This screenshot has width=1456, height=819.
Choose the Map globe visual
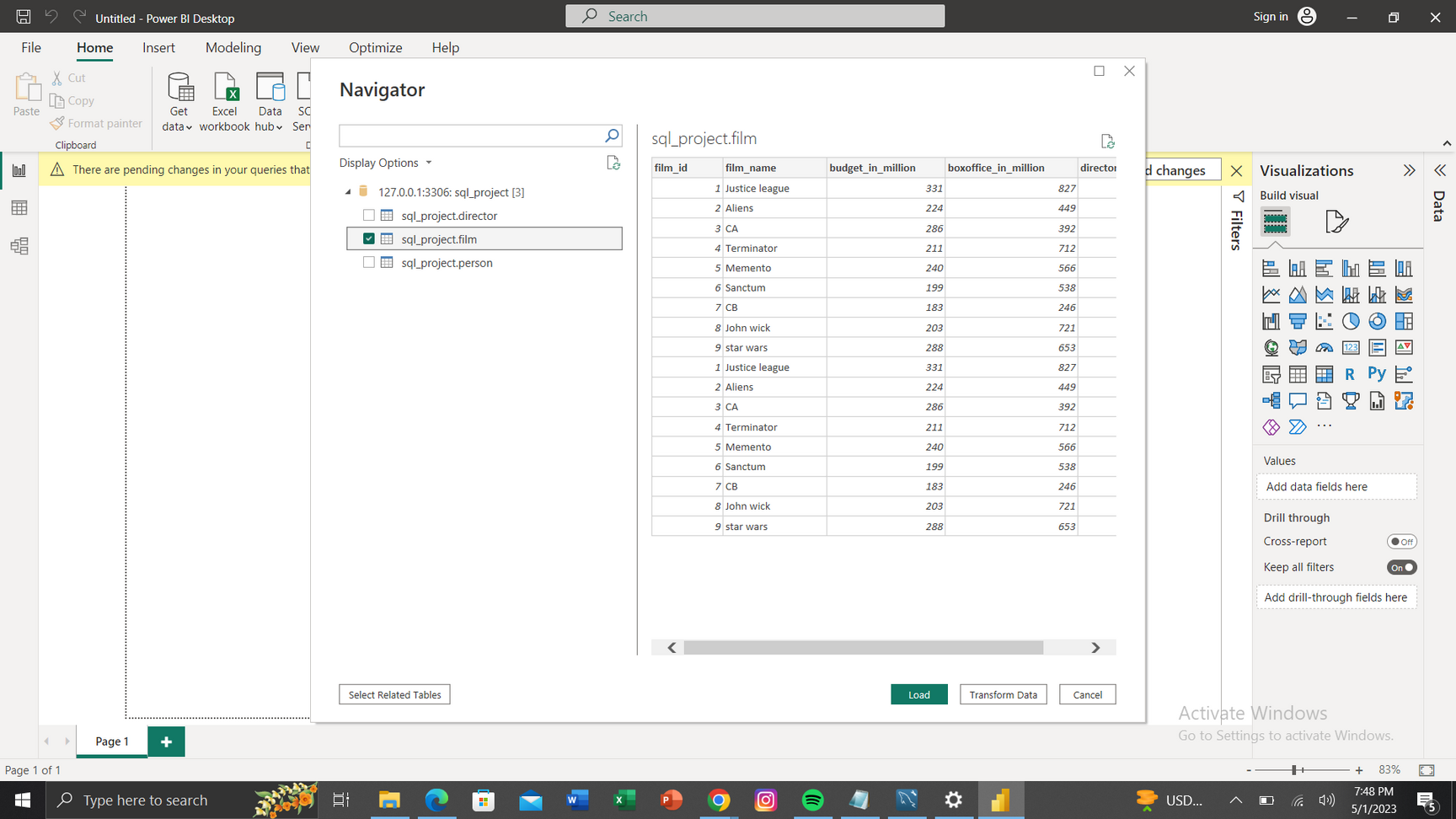pos(1271,347)
